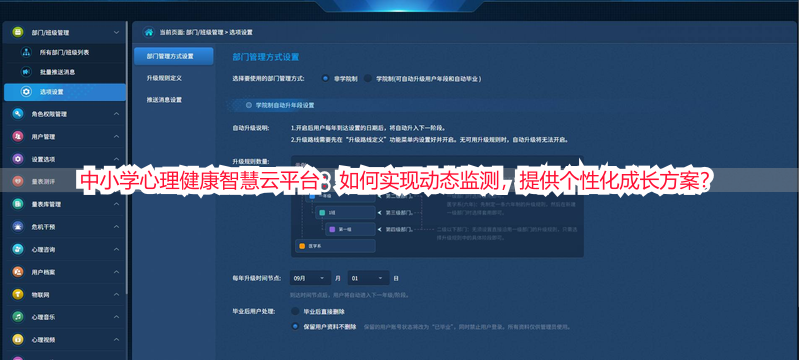Click the 心理咨询 chat icon
Viewport: 799px width, 360px height.
18,249
